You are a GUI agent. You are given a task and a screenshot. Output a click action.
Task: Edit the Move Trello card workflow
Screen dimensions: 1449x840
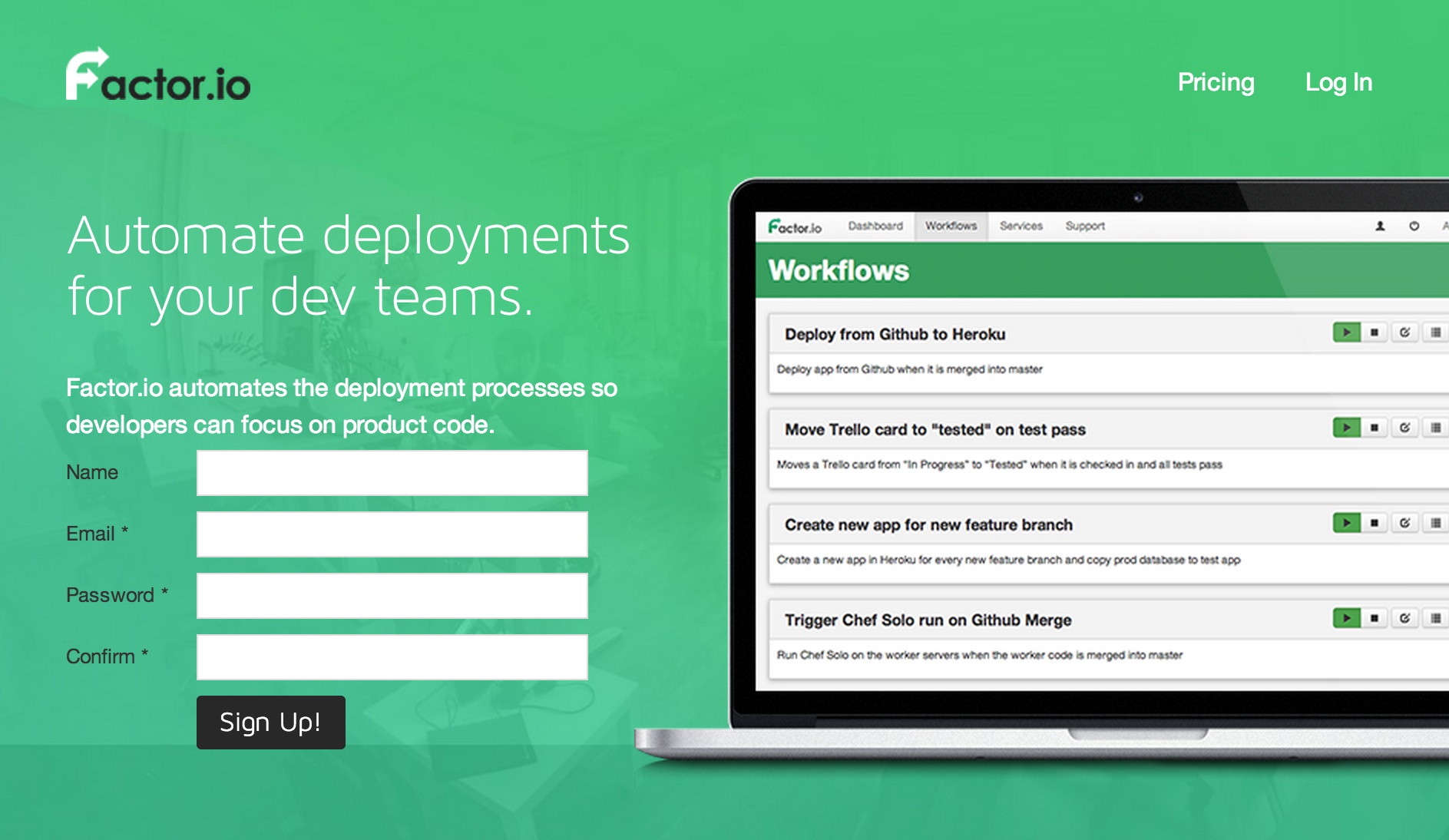[1404, 428]
